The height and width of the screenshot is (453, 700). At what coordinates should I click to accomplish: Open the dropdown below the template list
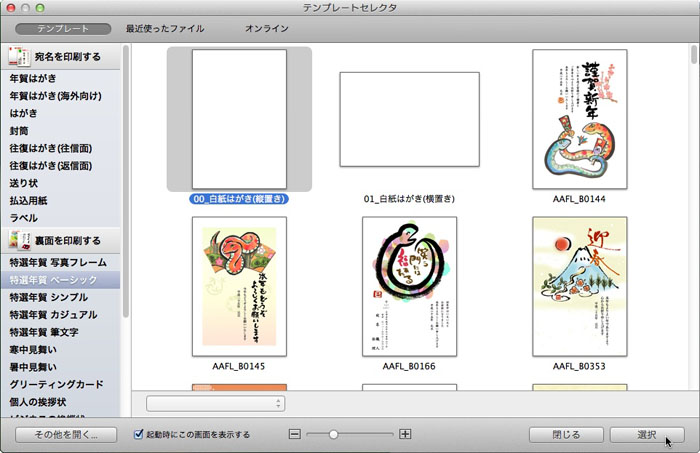point(215,403)
